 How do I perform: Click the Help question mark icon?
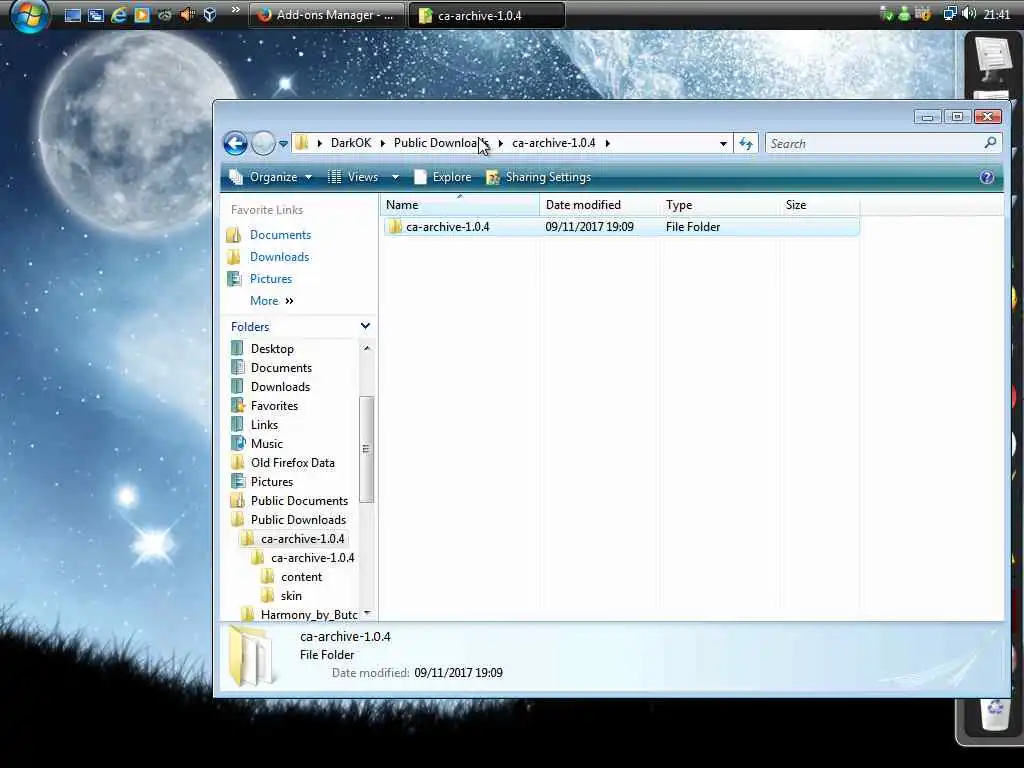987,177
